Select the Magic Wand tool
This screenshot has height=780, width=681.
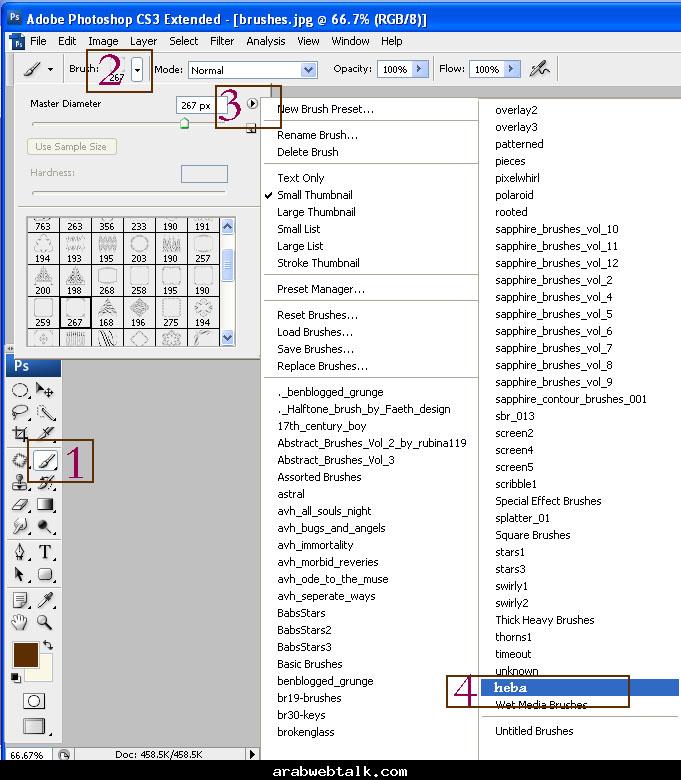pyautogui.click(x=45, y=412)
